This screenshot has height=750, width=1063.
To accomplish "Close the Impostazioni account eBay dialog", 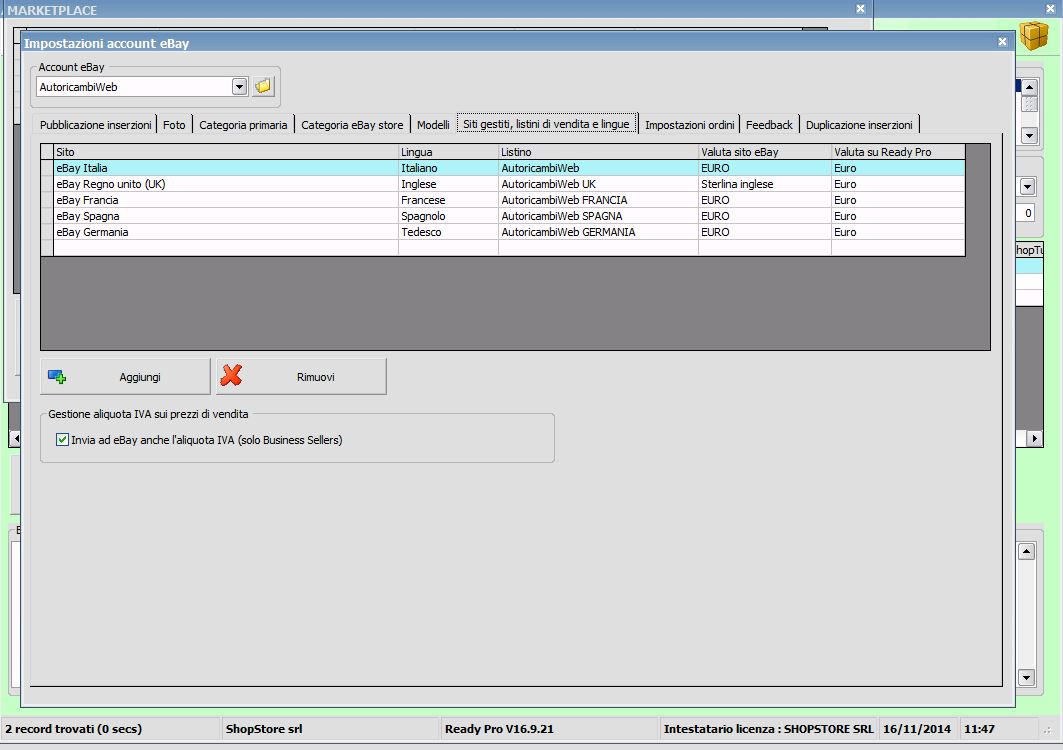I will (x=1002, y=42).
